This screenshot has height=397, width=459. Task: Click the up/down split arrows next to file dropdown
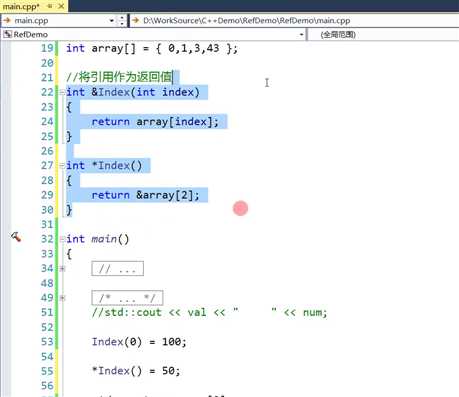pyautogui.click(x=122, y=21)
